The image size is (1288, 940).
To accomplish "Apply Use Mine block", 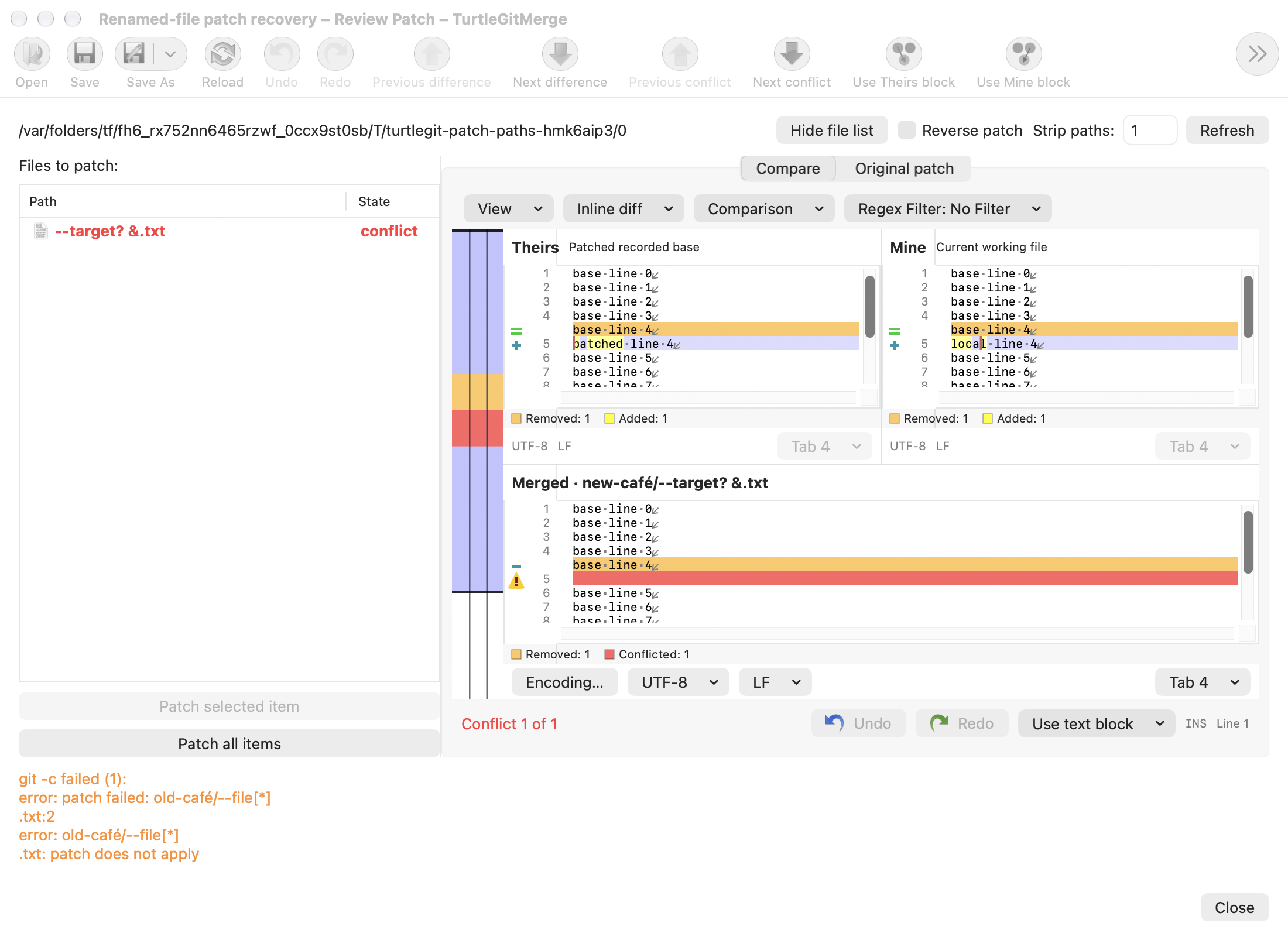I will 1024,54.
